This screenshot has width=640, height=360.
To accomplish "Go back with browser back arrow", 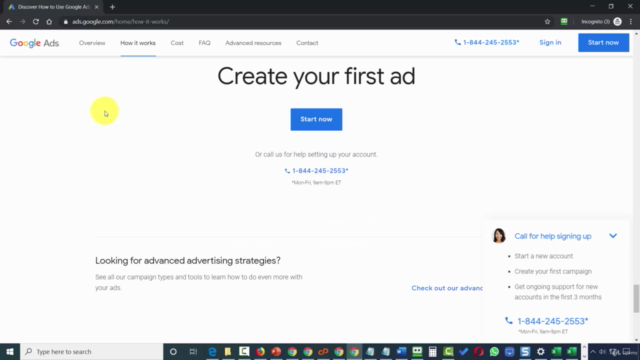I will [x=9, y=22].
